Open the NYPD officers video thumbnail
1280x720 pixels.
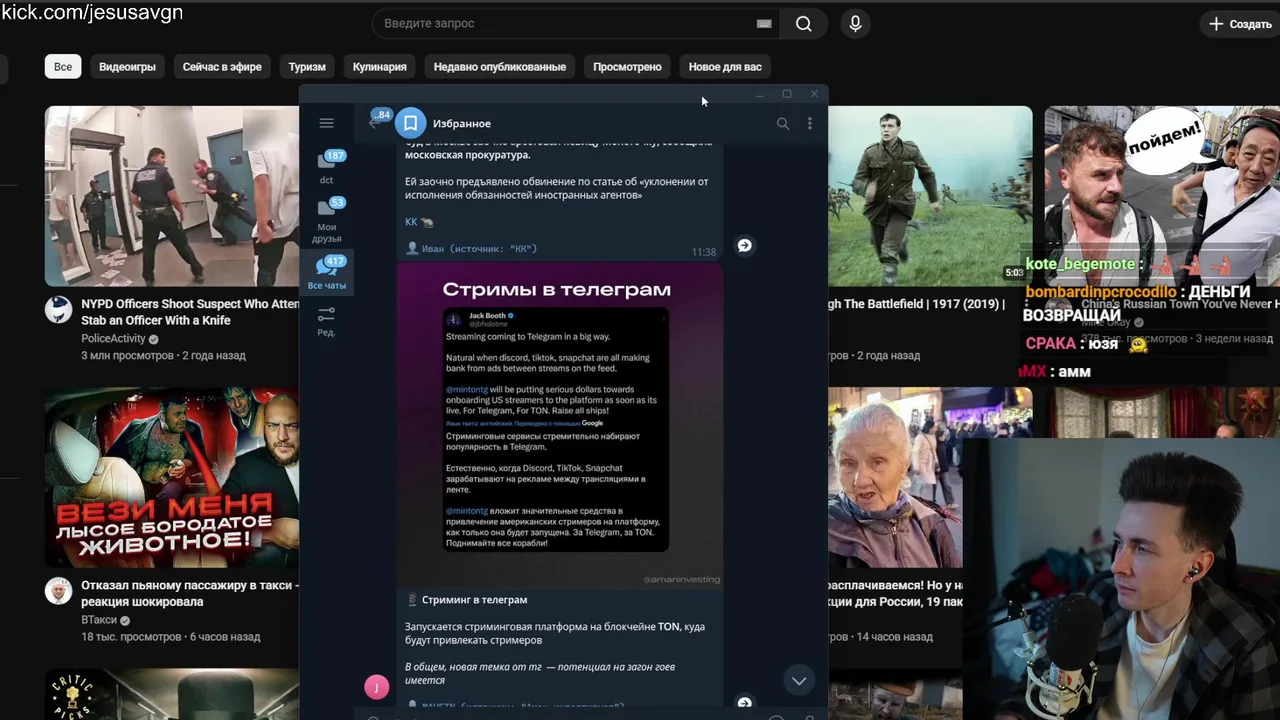click(172, 196)
